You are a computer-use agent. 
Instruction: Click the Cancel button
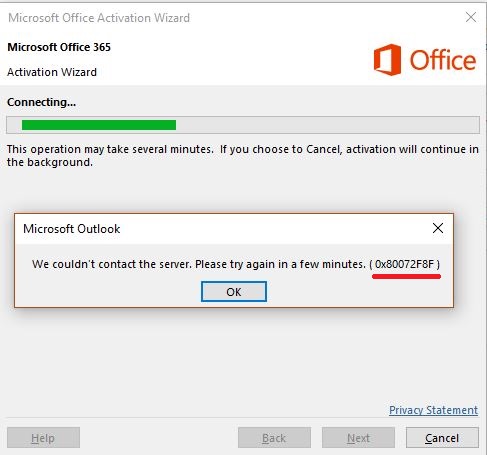(442, 438)
